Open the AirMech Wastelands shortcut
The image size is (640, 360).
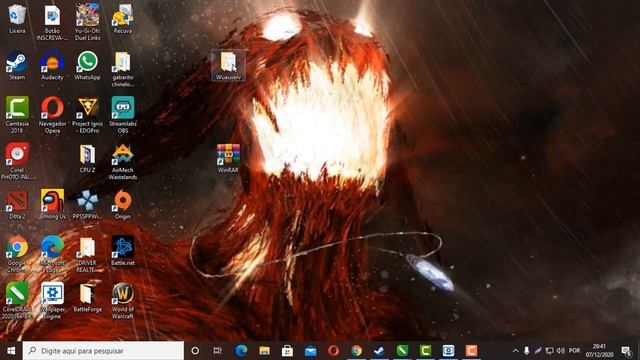pyautogui.click(x=123, y=162)
